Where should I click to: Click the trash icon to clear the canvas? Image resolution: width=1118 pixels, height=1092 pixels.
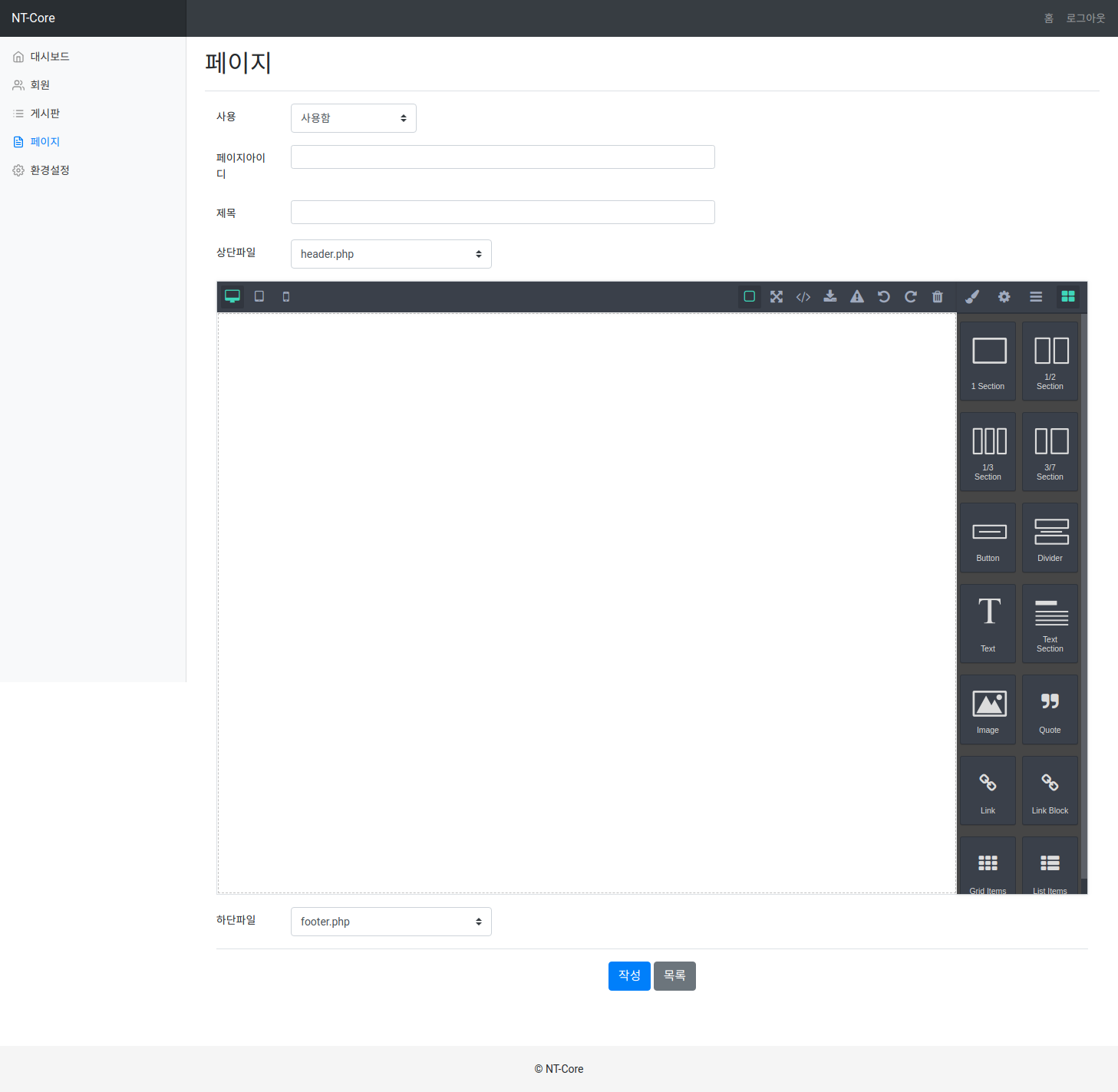(938, 297)
